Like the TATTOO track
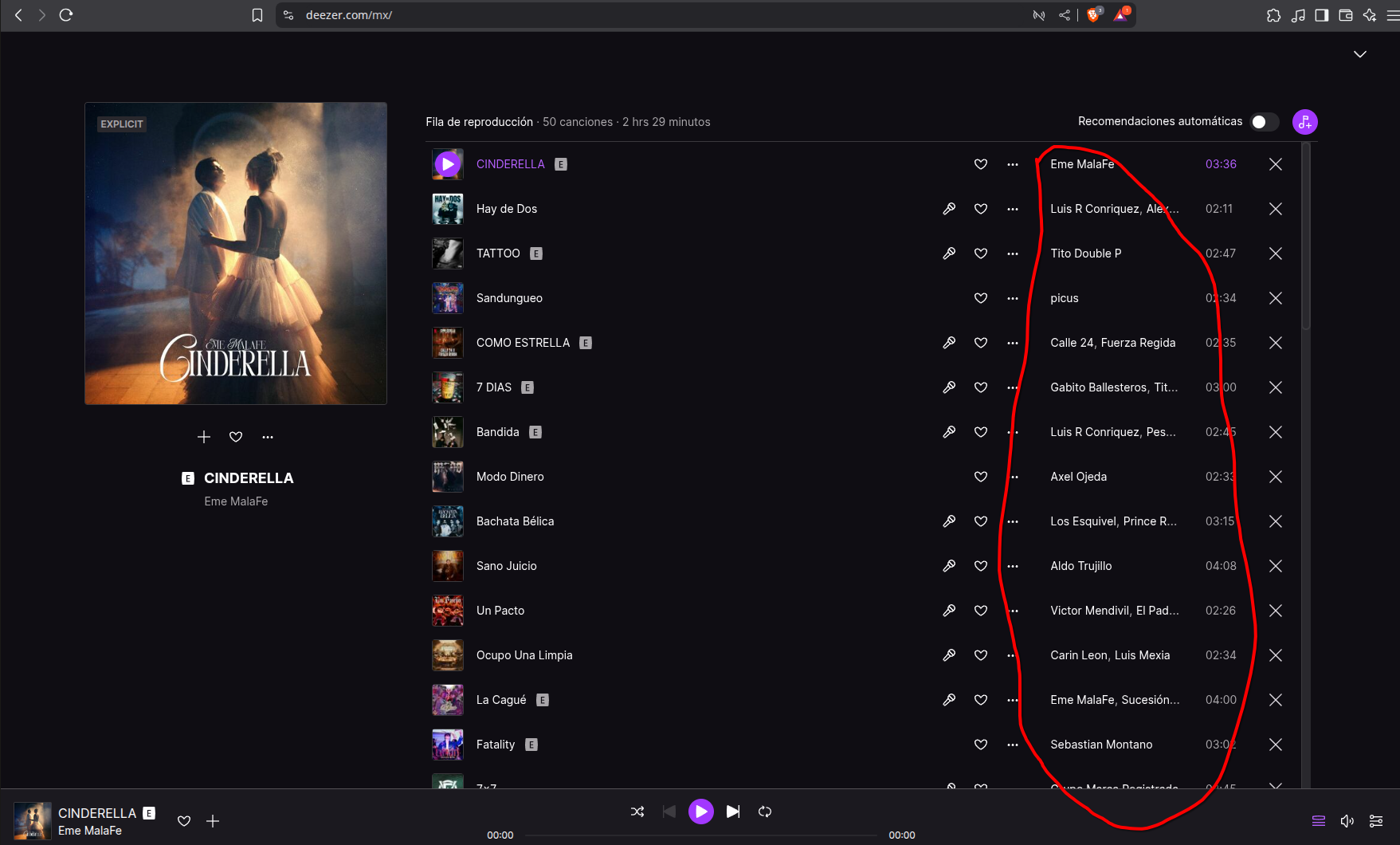The image size is (1400, 845). 981,253
